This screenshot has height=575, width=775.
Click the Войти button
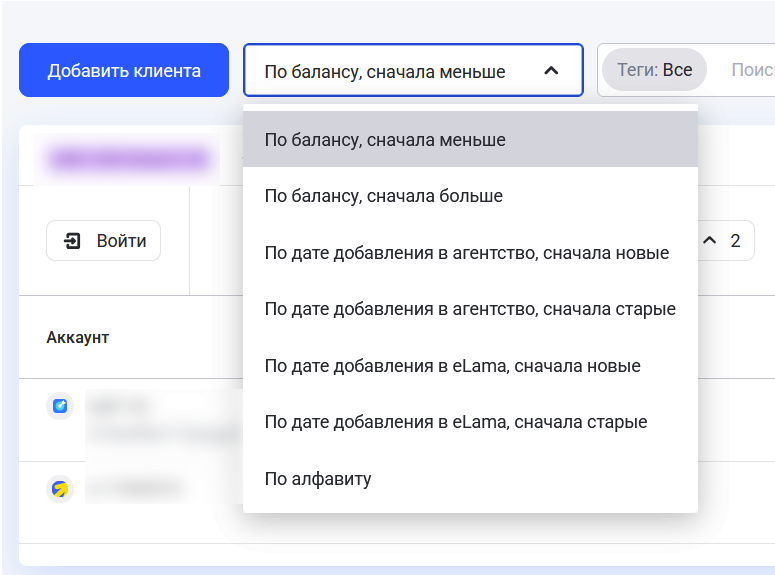(x=103, y=241)
